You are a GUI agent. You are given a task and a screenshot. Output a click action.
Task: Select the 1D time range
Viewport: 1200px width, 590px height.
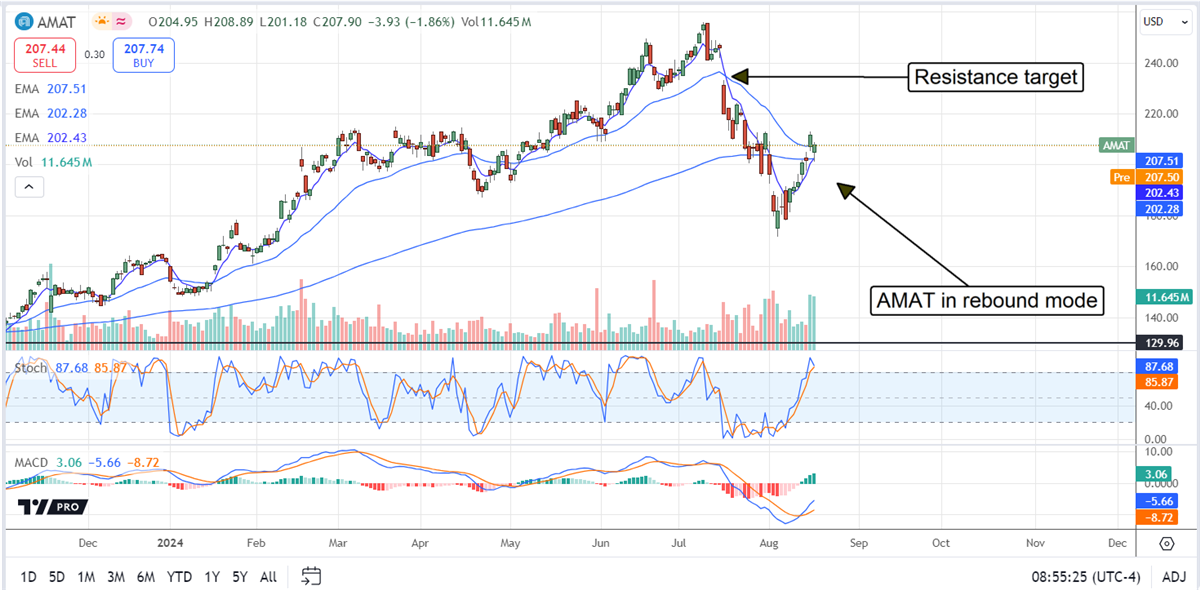[29, 577]
